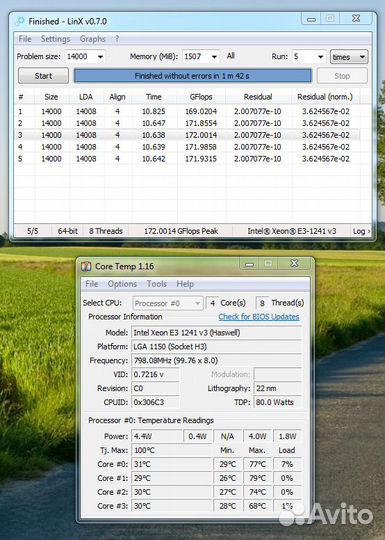Click the Size column header
The image size is (385, 540).
pyautogui.click(x=51, y=97)
